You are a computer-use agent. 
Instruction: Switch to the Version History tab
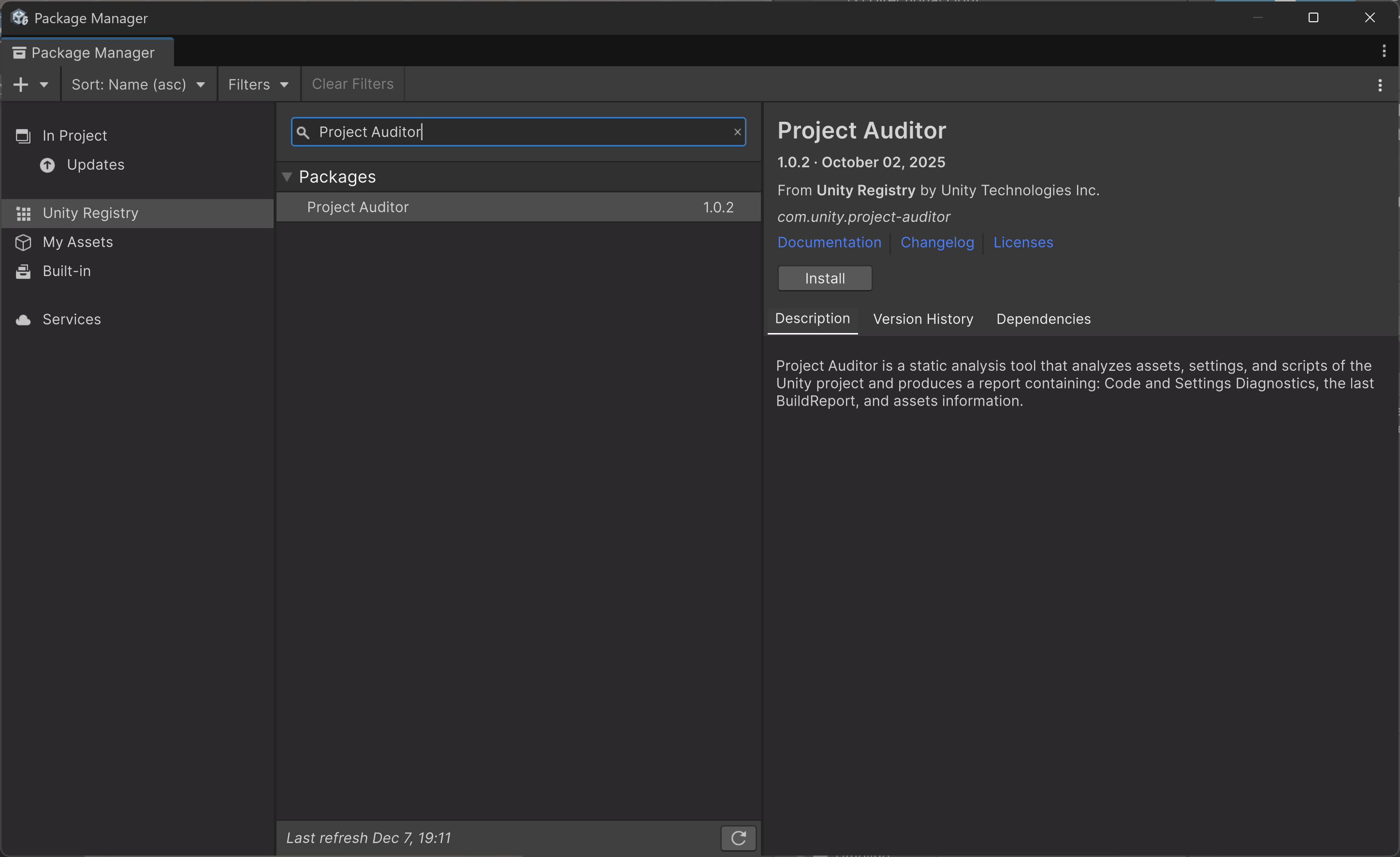[x=923, y=319]
